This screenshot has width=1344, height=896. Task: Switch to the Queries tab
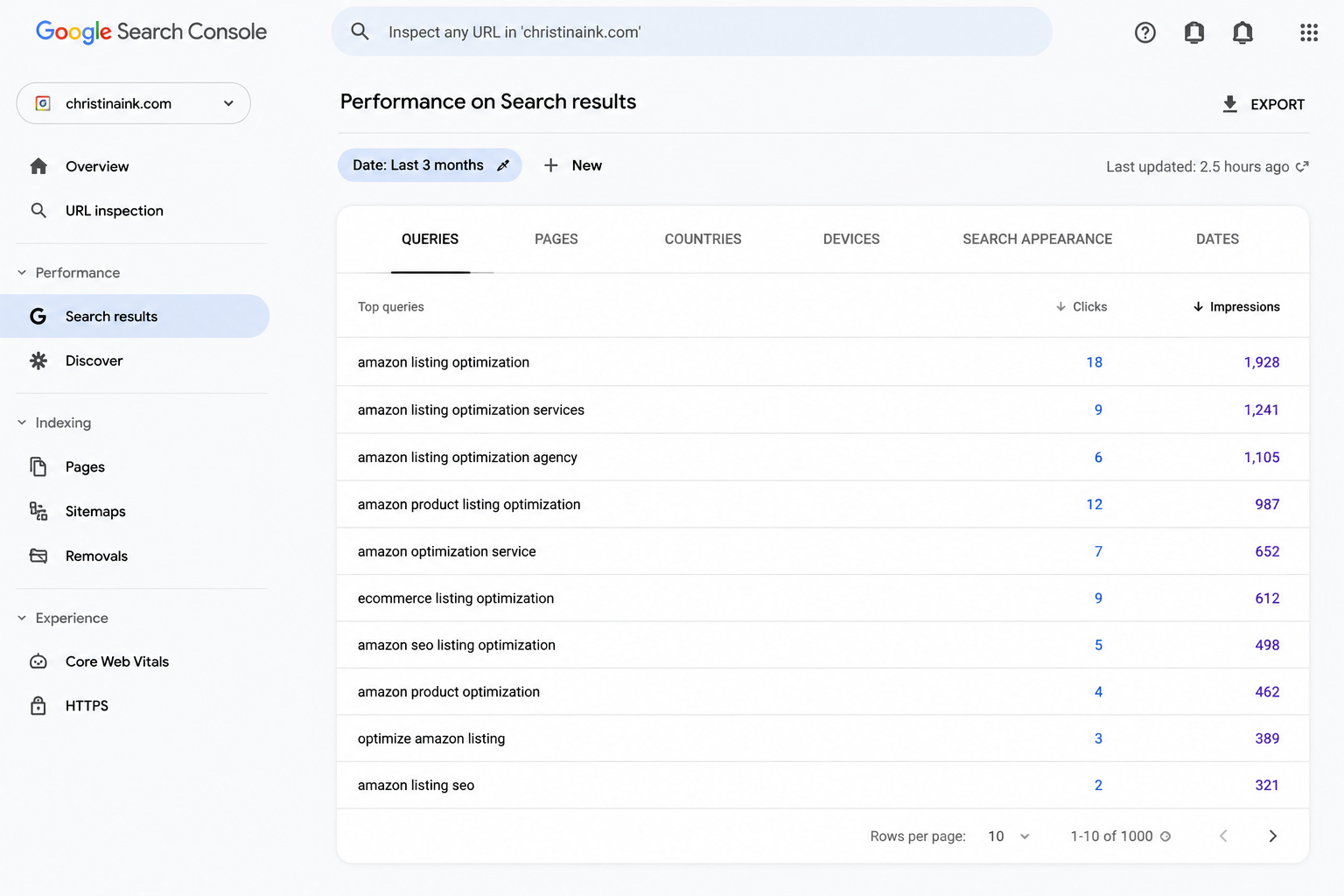pos(430,239)
